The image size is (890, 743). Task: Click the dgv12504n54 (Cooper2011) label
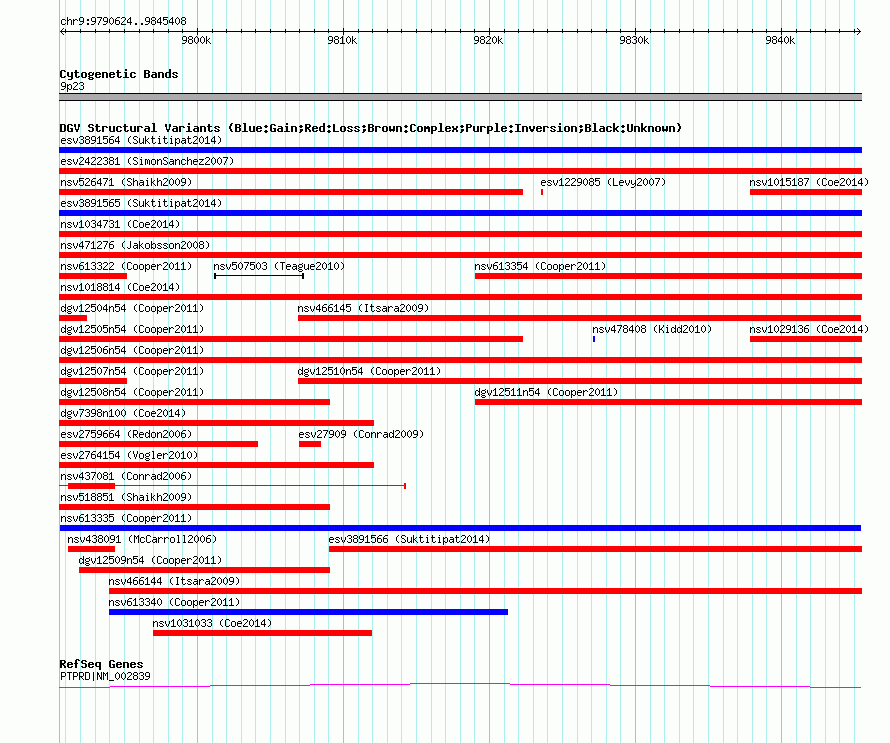tap(132, 308)
